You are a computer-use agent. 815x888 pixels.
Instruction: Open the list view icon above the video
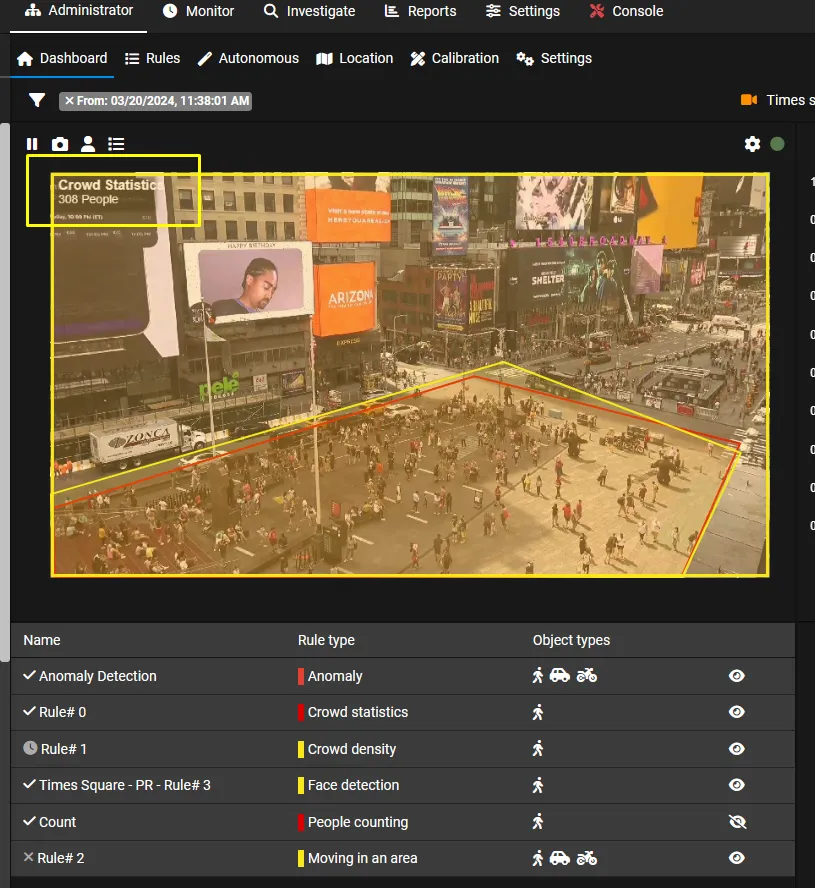pyautogui.click(x=116, y=144)
